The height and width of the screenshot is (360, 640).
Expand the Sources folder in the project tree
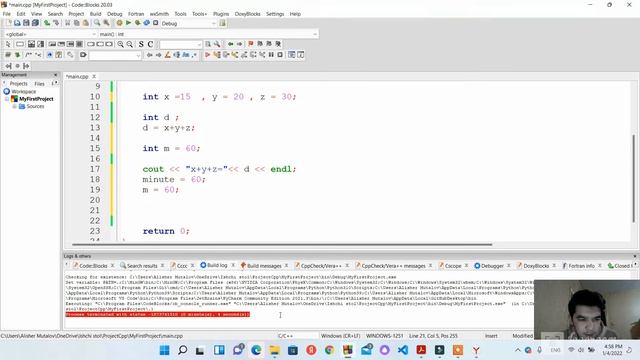tap(15, 107)
